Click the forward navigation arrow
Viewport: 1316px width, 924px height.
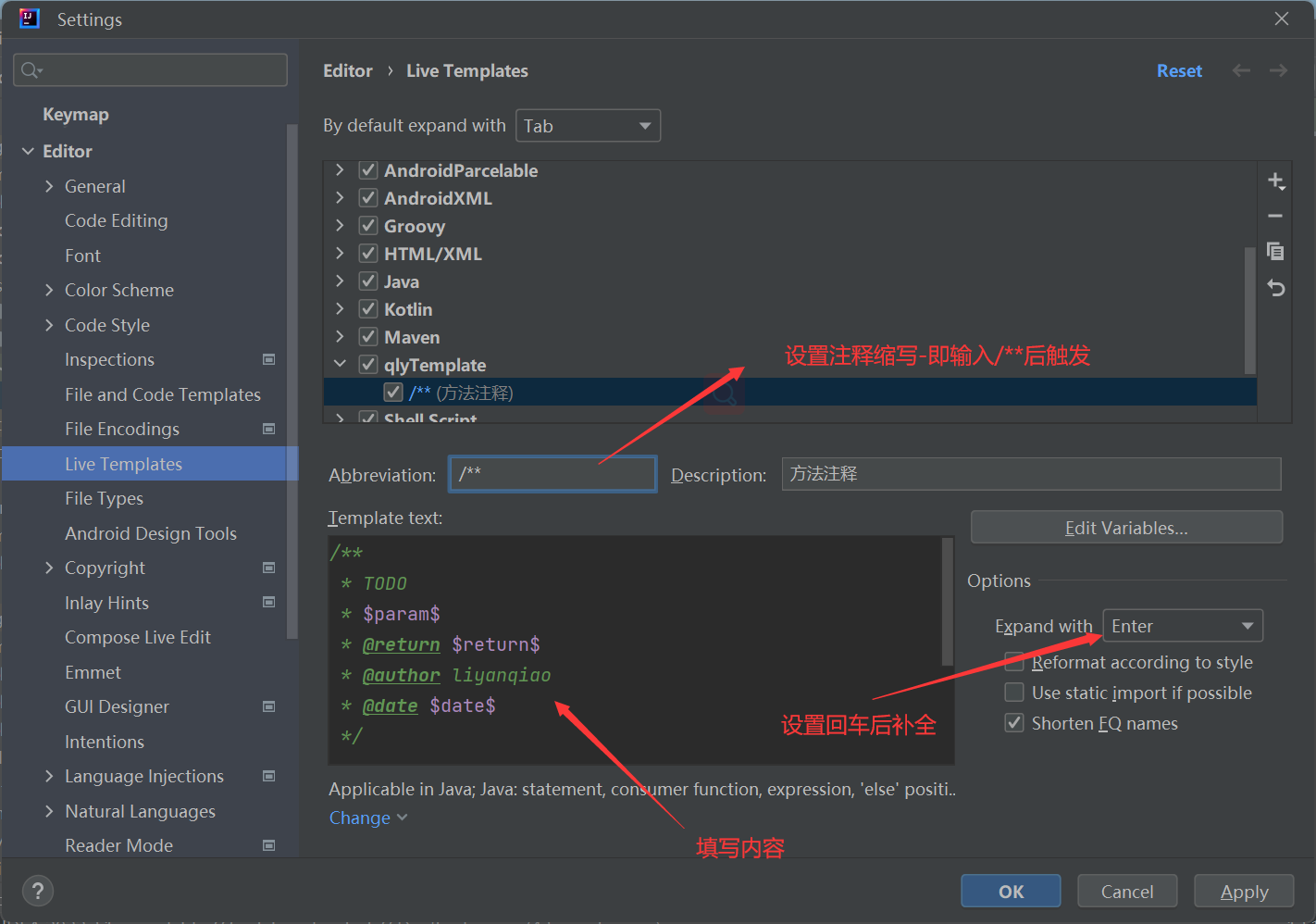click(x=1278, y=70)
